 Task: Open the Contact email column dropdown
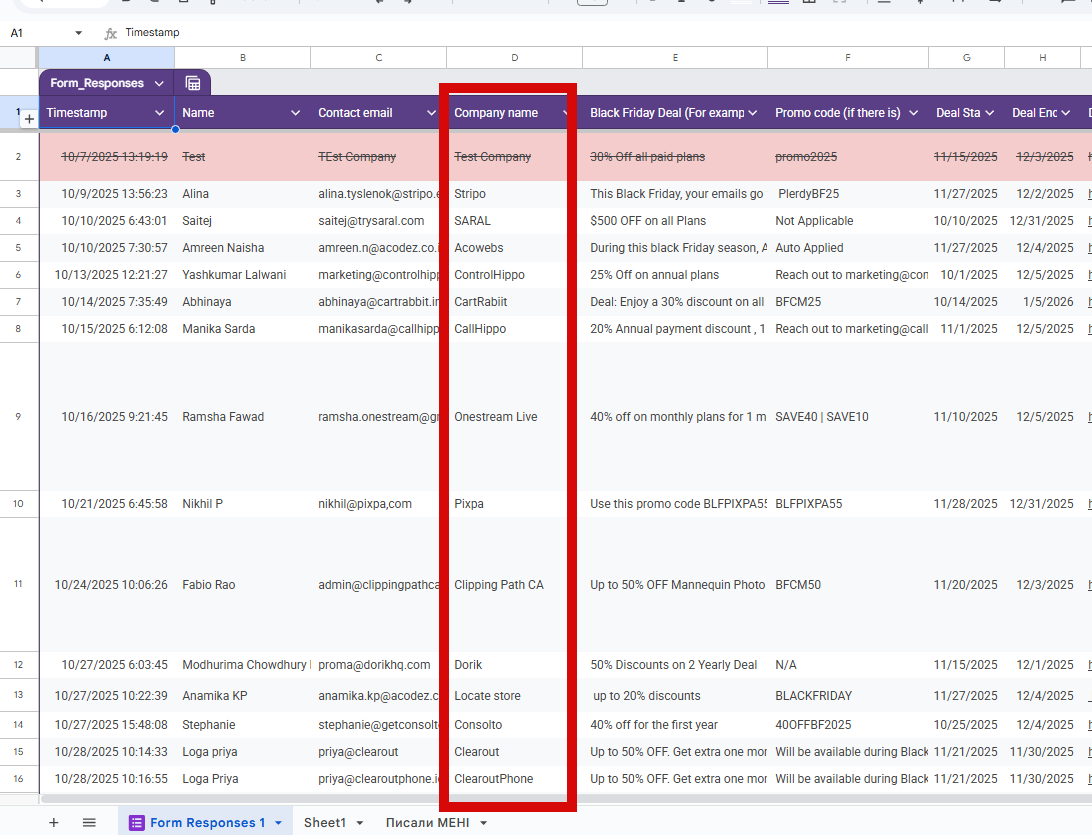click(431, 113)
